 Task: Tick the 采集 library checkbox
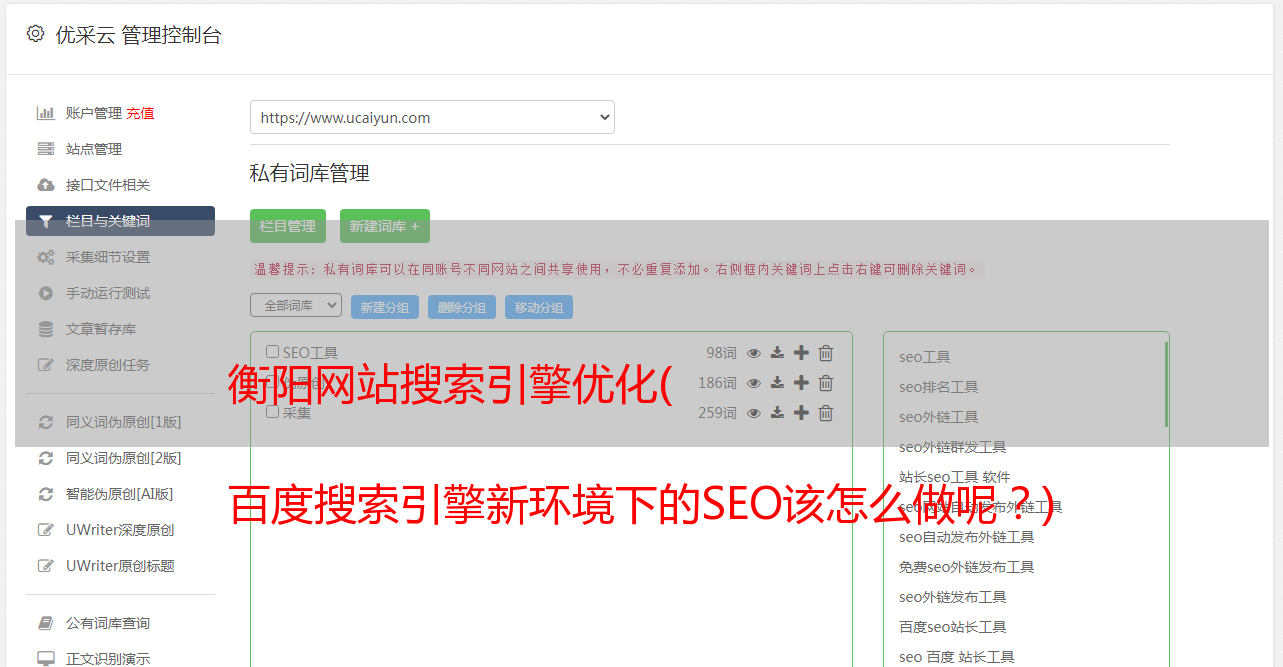[272, 412]
